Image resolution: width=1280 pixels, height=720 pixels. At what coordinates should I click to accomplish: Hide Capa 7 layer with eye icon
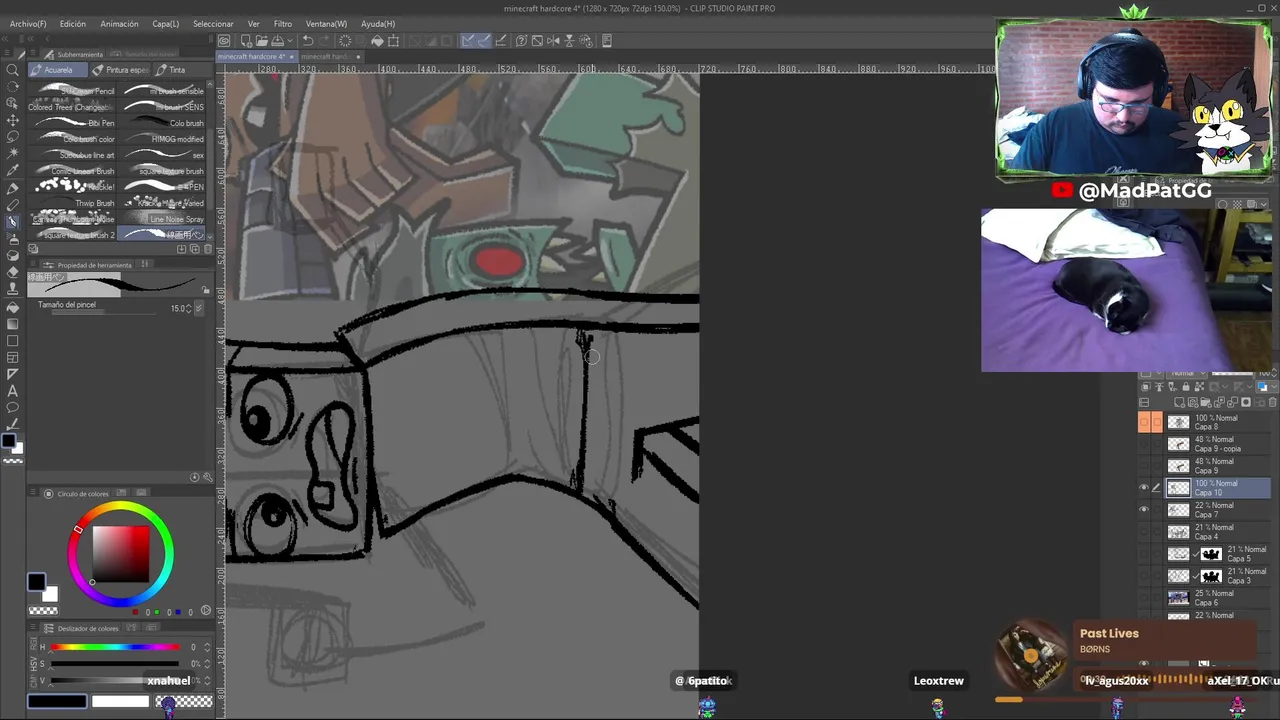(1144, 510)
